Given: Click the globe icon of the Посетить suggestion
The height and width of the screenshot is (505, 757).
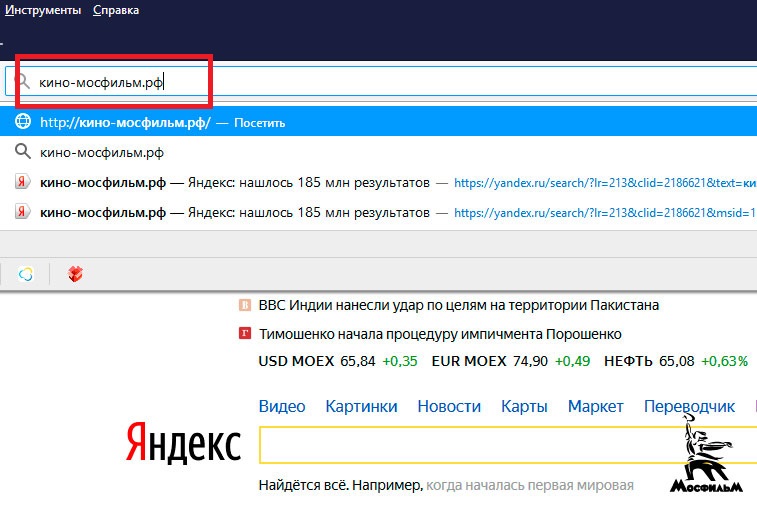Looking at the screenshot, I should pos(23,122).
